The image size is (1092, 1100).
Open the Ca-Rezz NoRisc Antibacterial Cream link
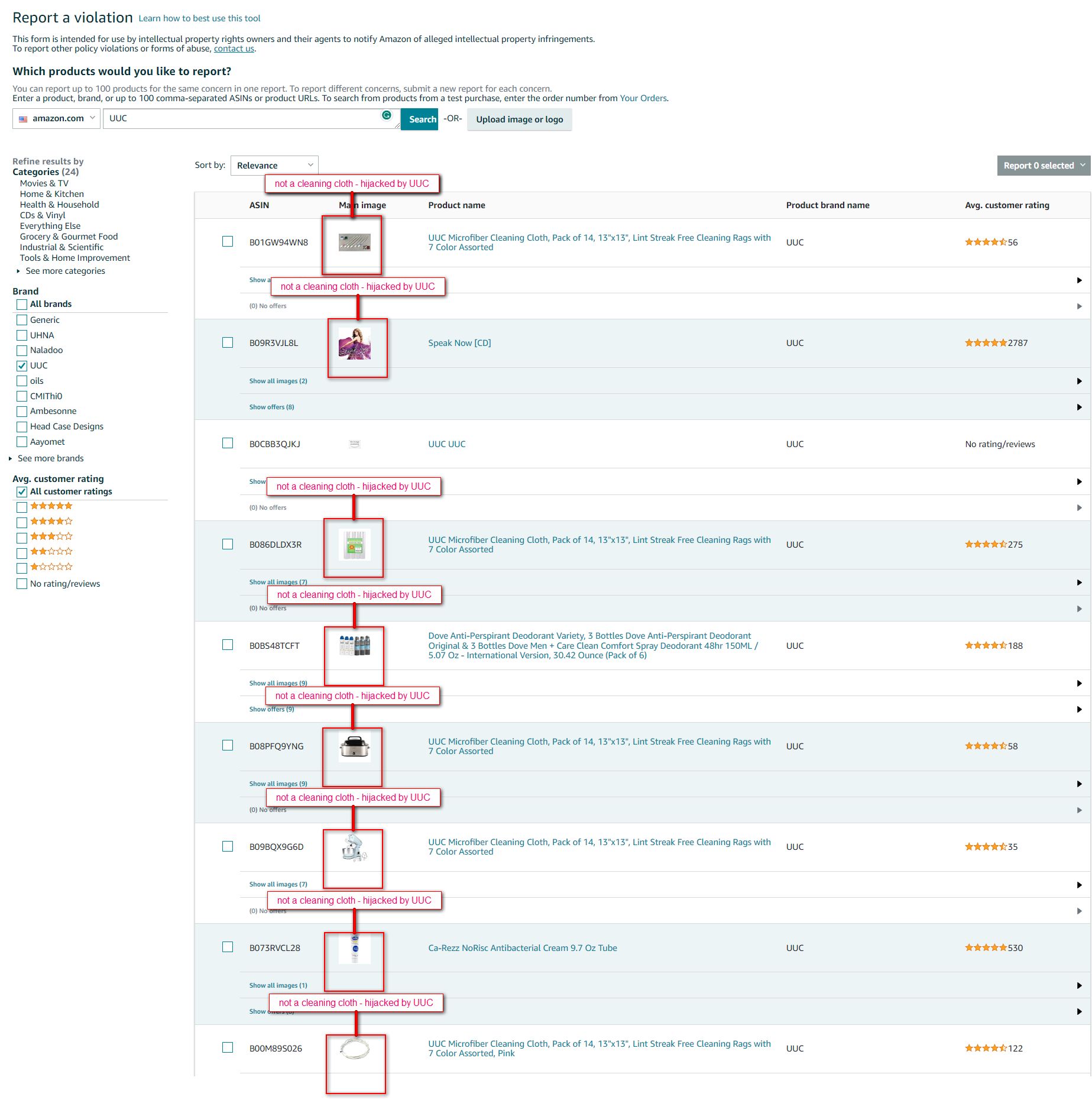(x=523, y=948)
